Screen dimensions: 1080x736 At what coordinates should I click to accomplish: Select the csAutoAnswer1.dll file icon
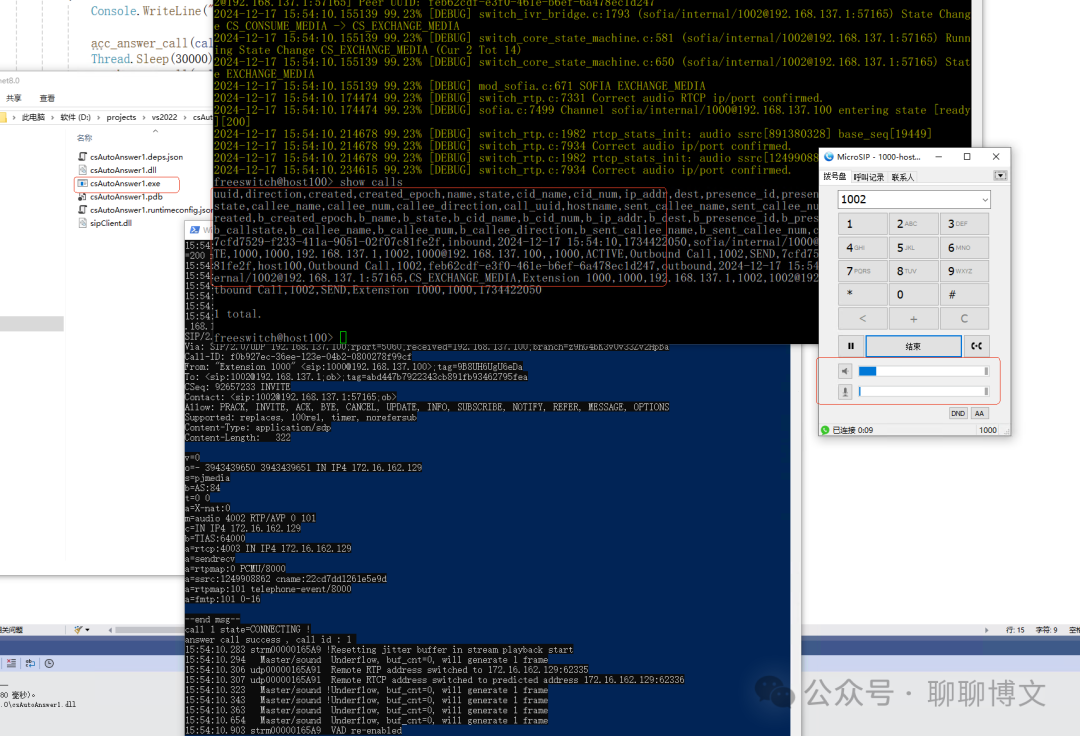click(83, 170)
